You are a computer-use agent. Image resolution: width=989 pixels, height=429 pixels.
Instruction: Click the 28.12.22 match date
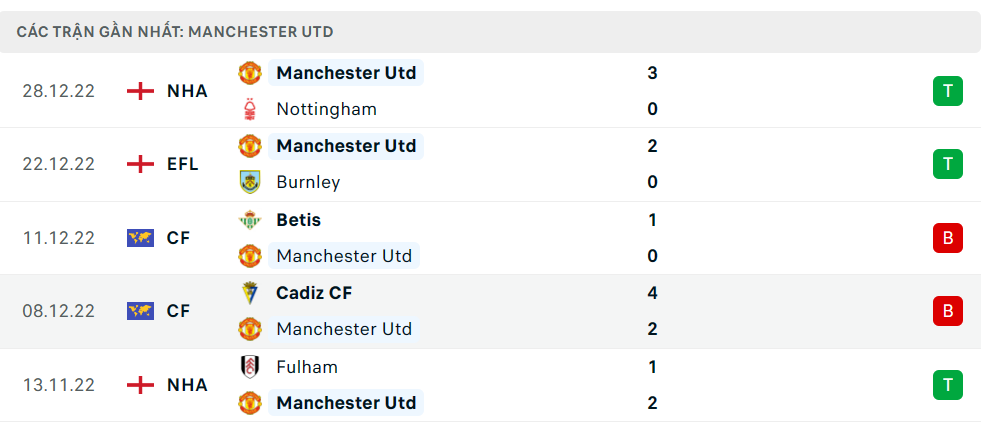click(59, 91)
